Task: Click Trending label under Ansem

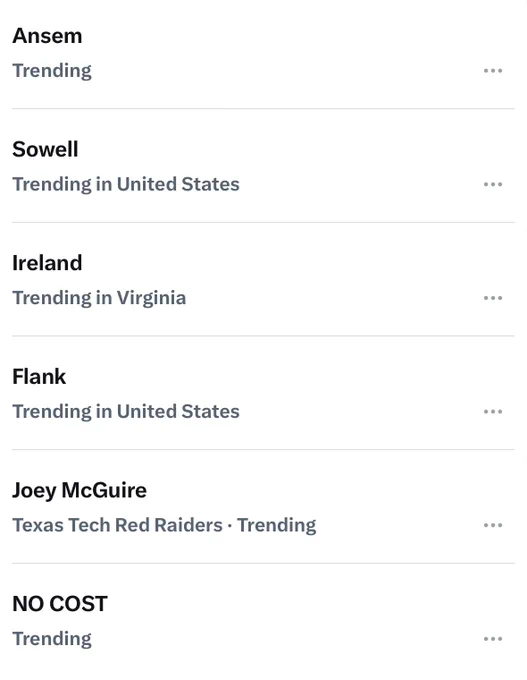Action: pyautogui.click(x=52, y=71)
